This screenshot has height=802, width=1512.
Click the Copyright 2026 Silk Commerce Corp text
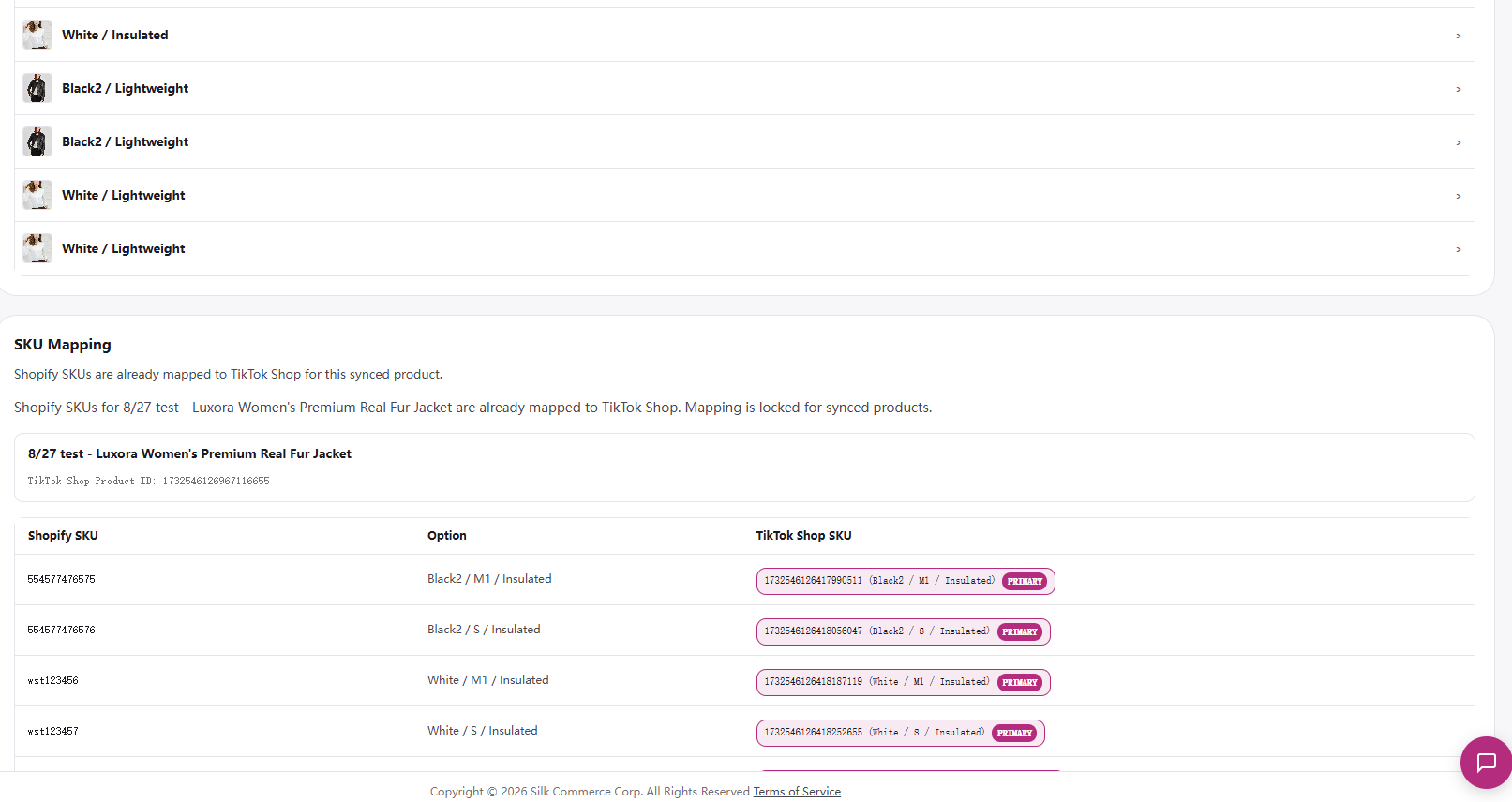590,792
